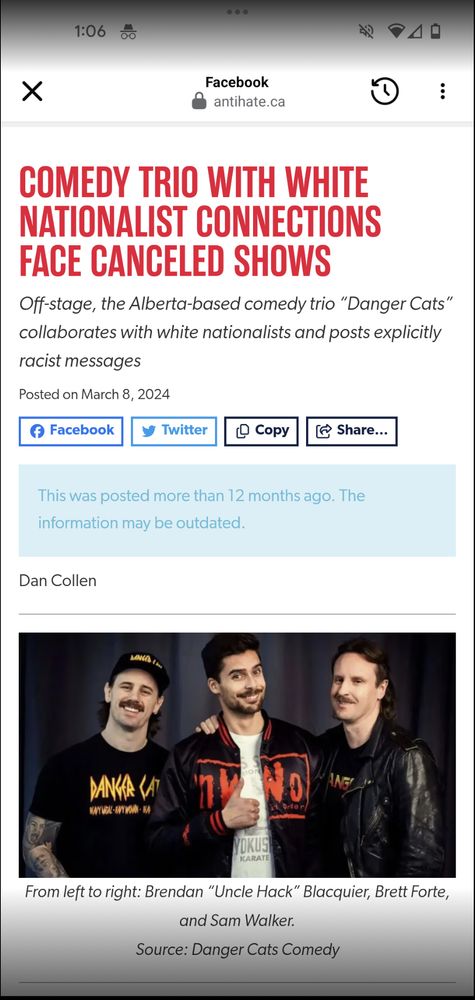
Task: Open the history clock icon
Action: (x=384, y=91)
